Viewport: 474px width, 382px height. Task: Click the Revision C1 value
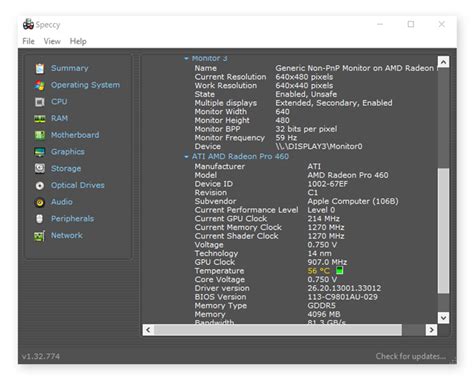coord(312,192)
